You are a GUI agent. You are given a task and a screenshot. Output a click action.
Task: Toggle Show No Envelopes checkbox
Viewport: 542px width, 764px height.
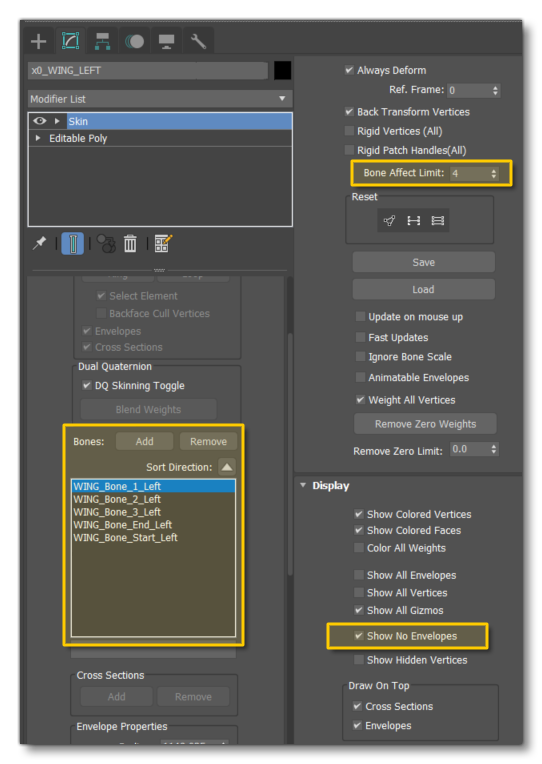pos(359,636)
